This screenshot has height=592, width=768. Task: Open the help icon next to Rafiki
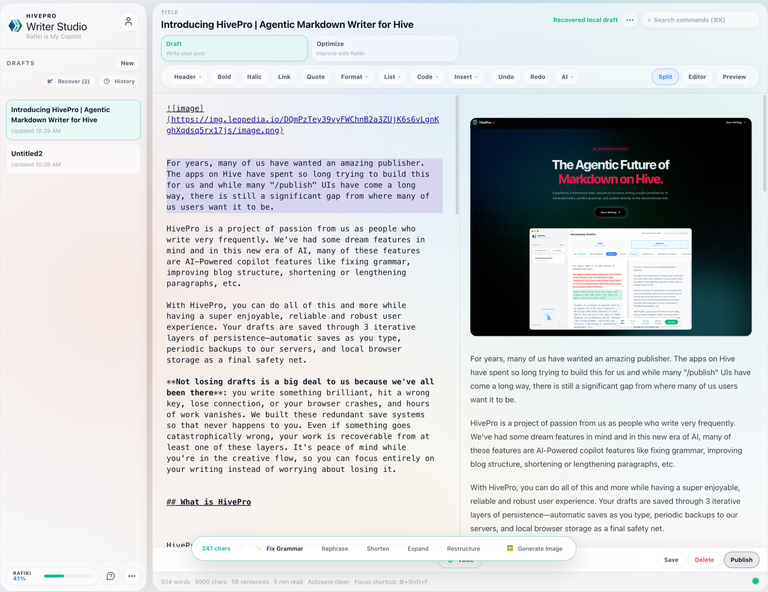(x=111, y=576)
